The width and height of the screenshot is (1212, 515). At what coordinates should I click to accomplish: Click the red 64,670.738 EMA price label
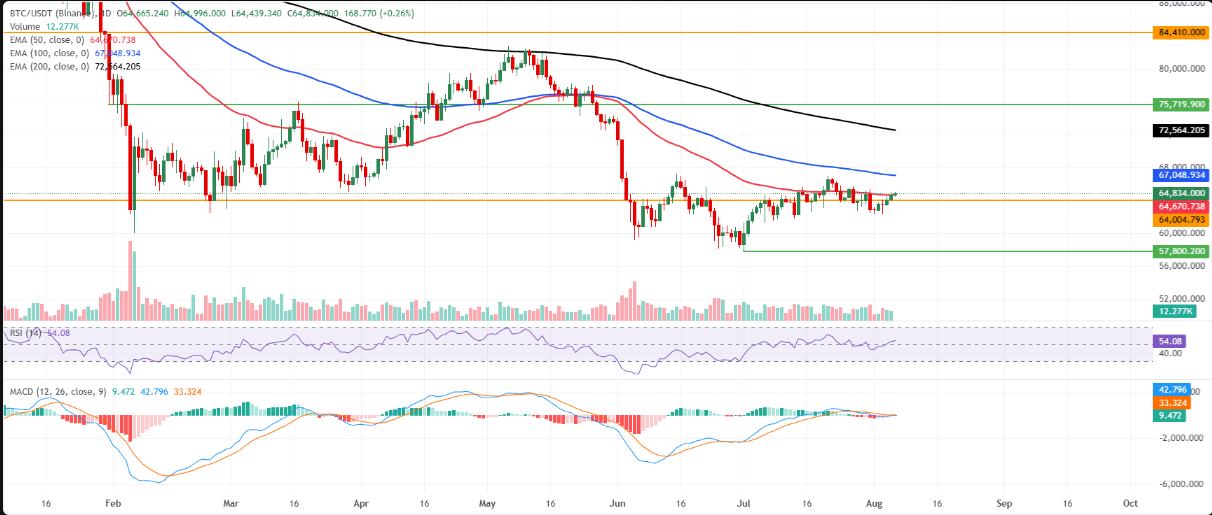[1180, 206]
